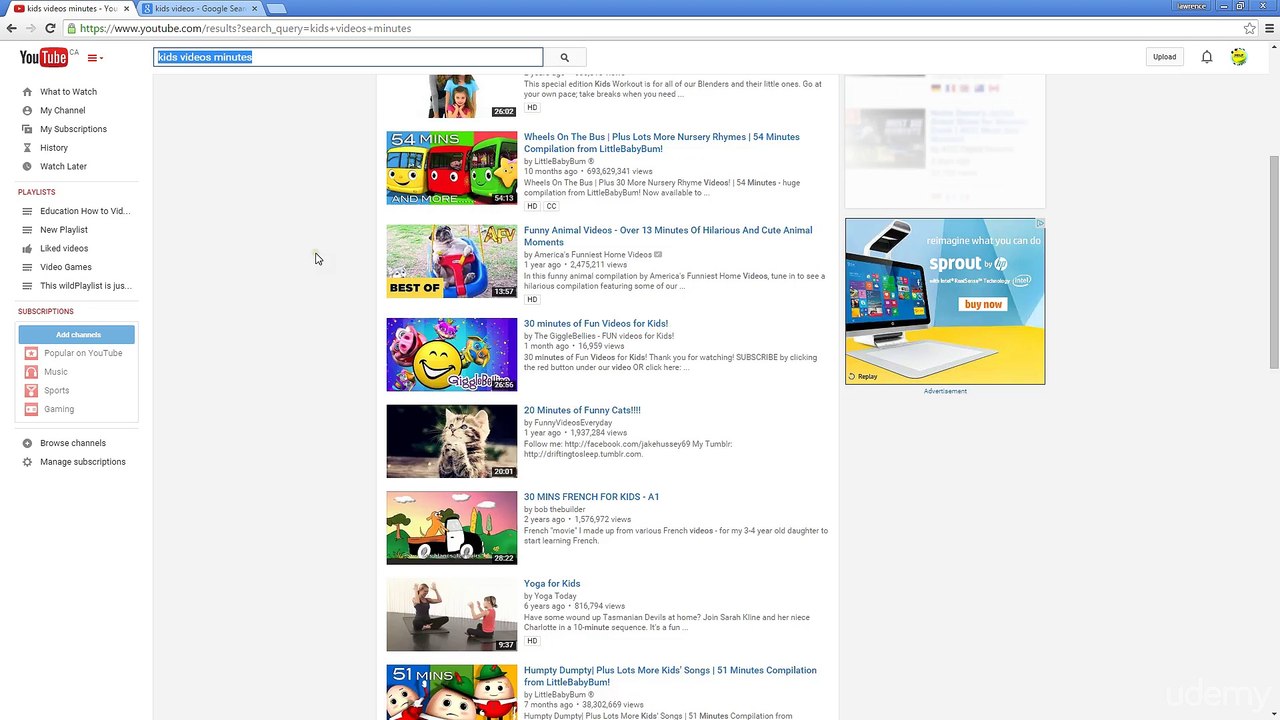Open Liked videos playlist
1280x720 pixels.
click(64, 248)
